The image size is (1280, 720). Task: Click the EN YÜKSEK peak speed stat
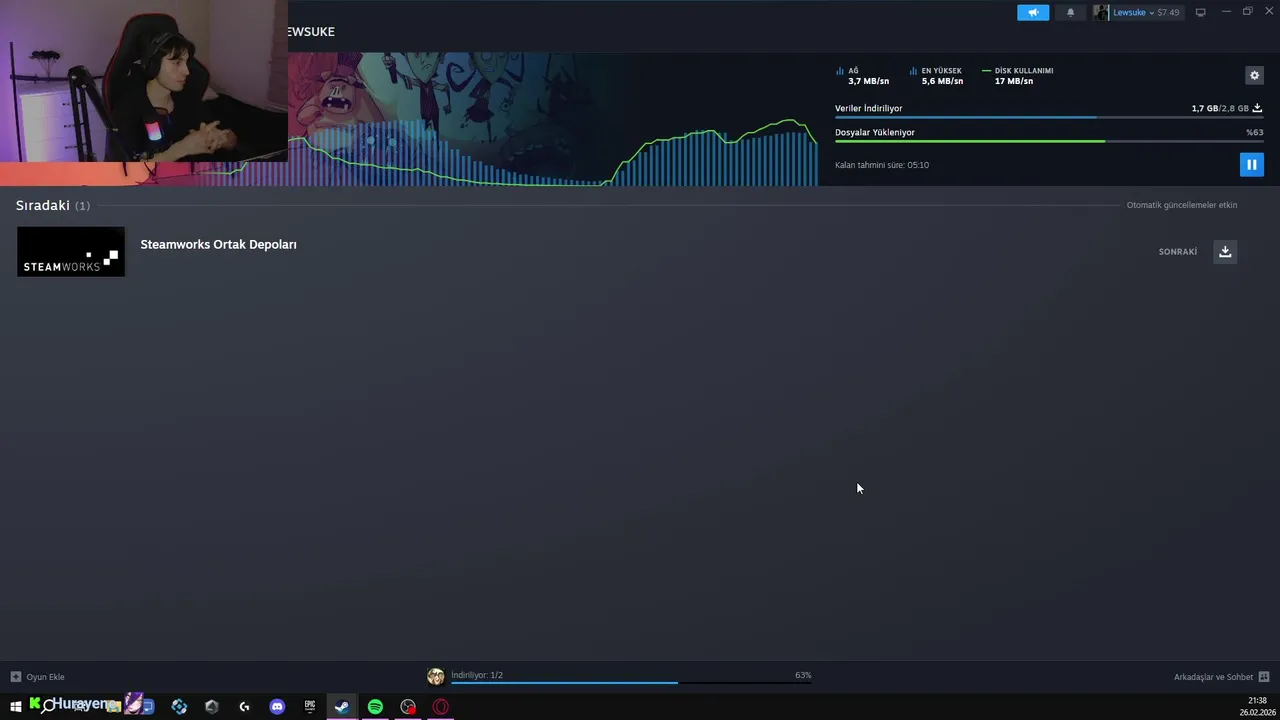[x=937, y=76]
